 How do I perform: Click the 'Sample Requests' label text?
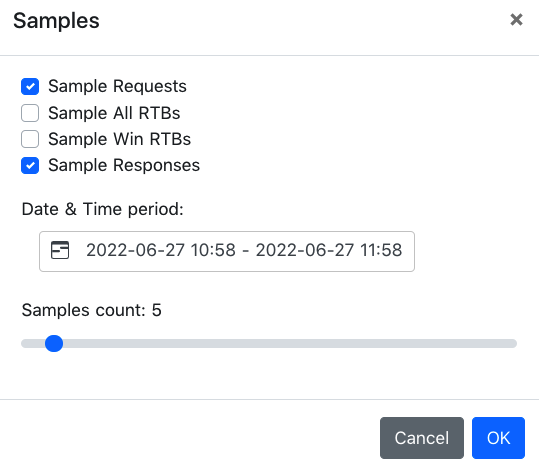tap(117, 86)
